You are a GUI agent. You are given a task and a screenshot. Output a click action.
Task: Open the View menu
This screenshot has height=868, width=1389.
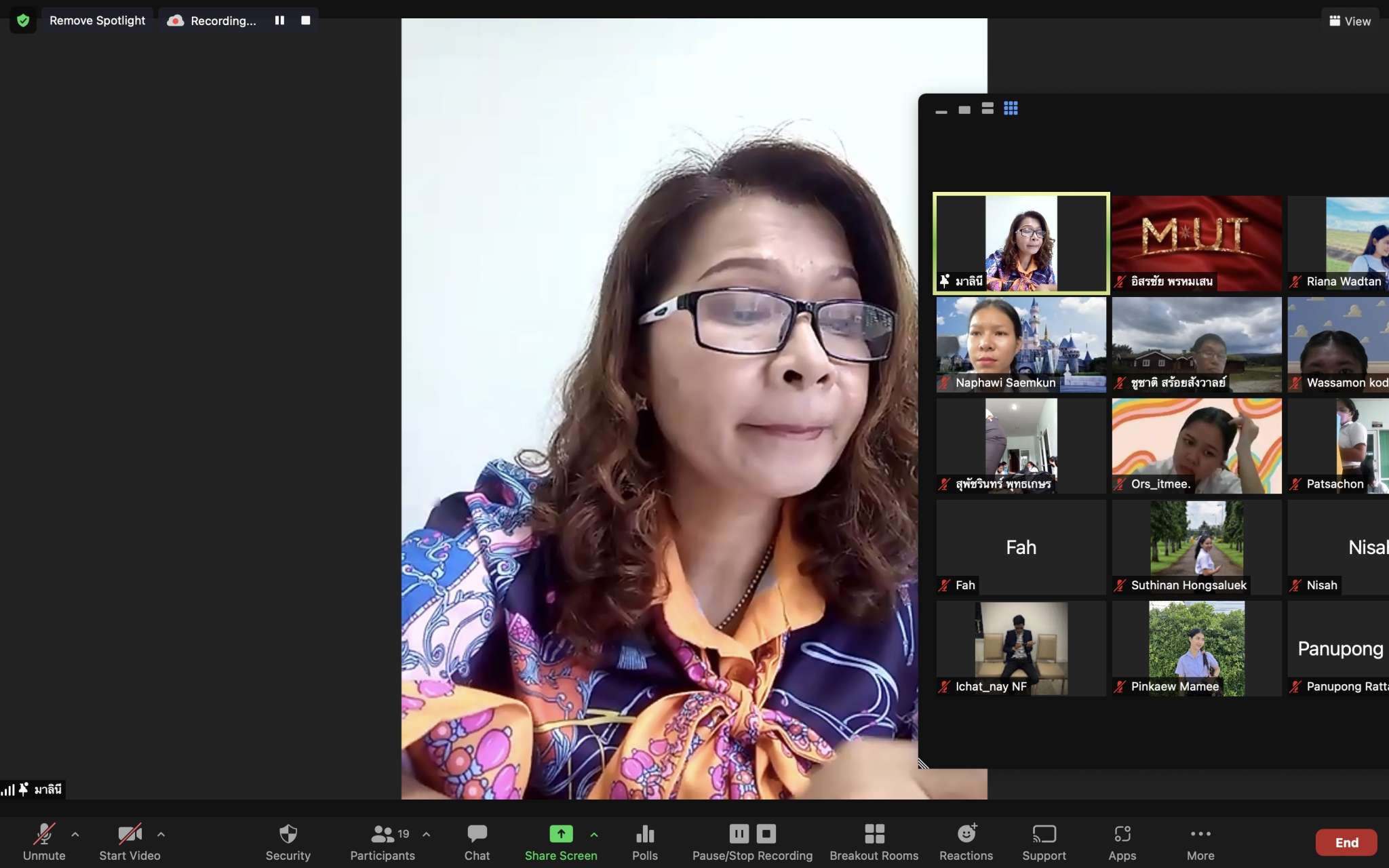coord(1350,21)
